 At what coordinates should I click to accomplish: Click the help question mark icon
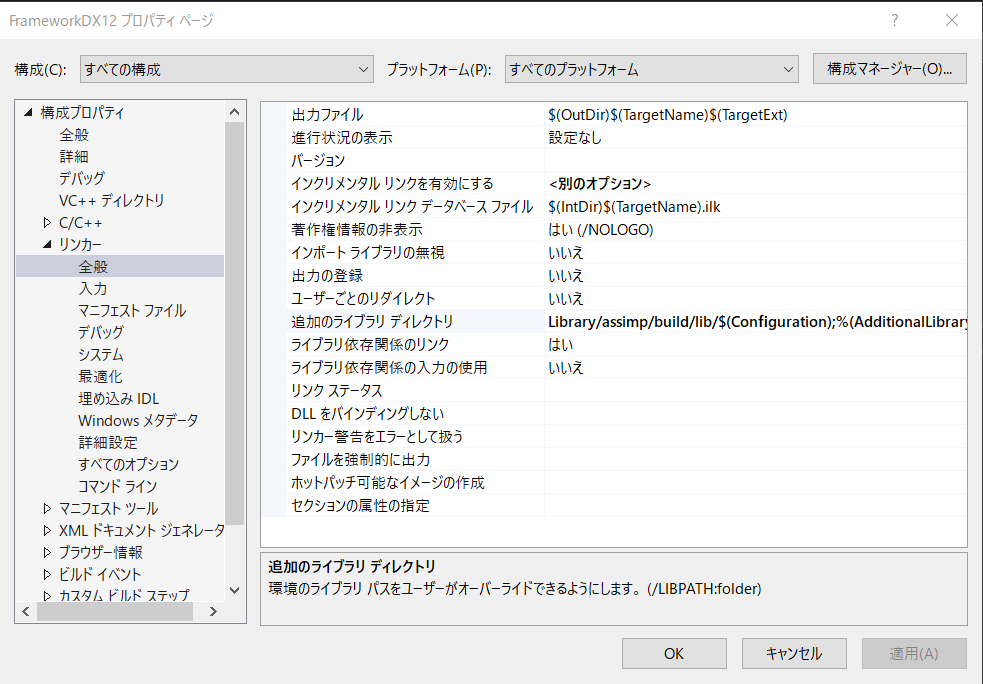895,20
